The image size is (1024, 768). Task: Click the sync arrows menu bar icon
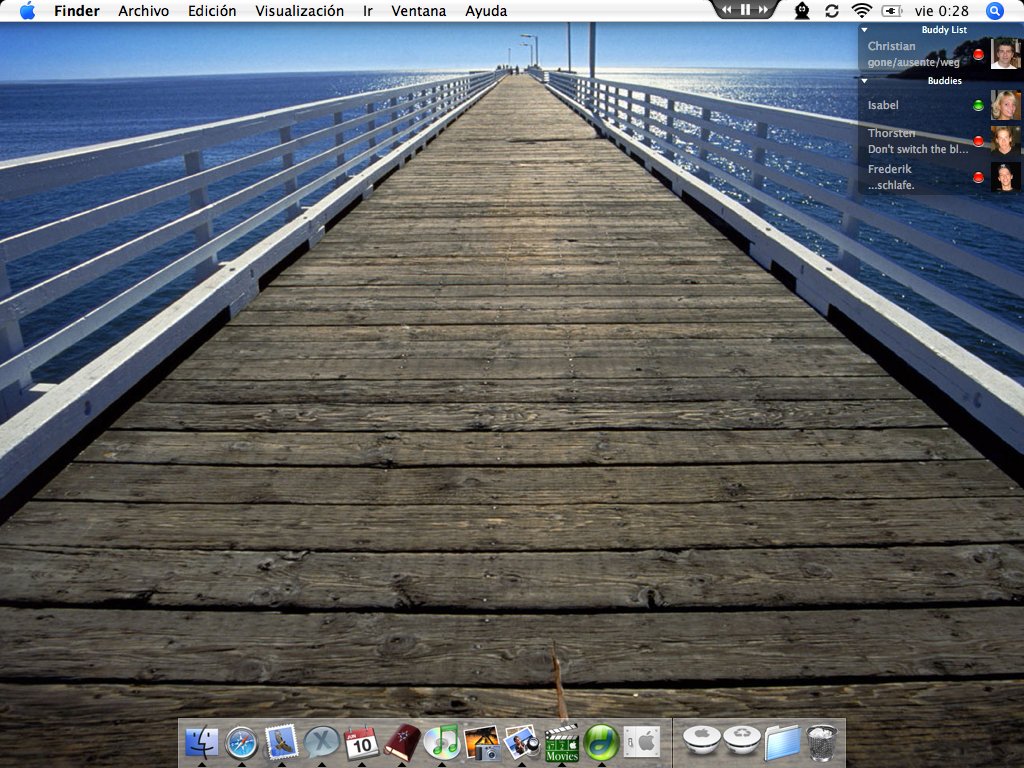pyautogui.click(x=831, y=10)
